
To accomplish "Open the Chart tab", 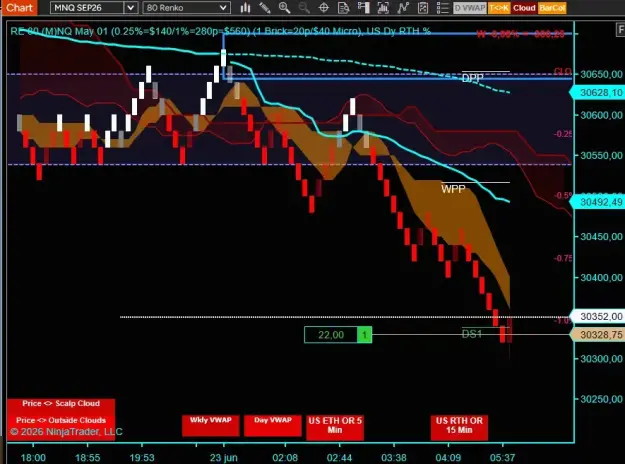I will tap(19, 8).
